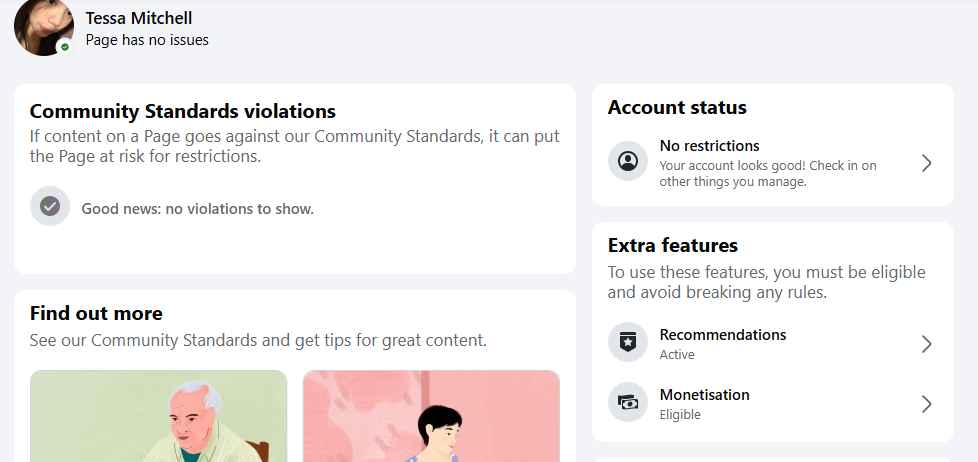Screen dimensions: 978x462
Task: Click the Recommendations shield star icon
Action: pos(628,342)
